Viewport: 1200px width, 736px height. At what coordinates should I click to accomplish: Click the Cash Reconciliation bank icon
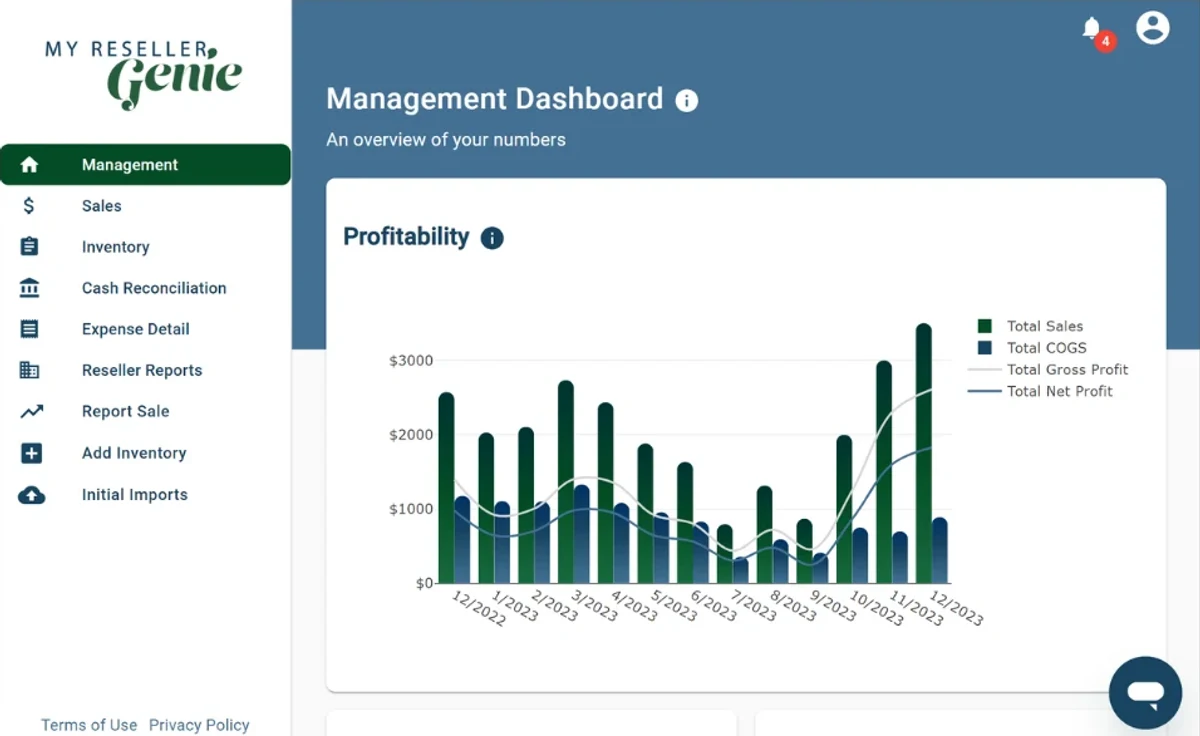pos(30,288)
